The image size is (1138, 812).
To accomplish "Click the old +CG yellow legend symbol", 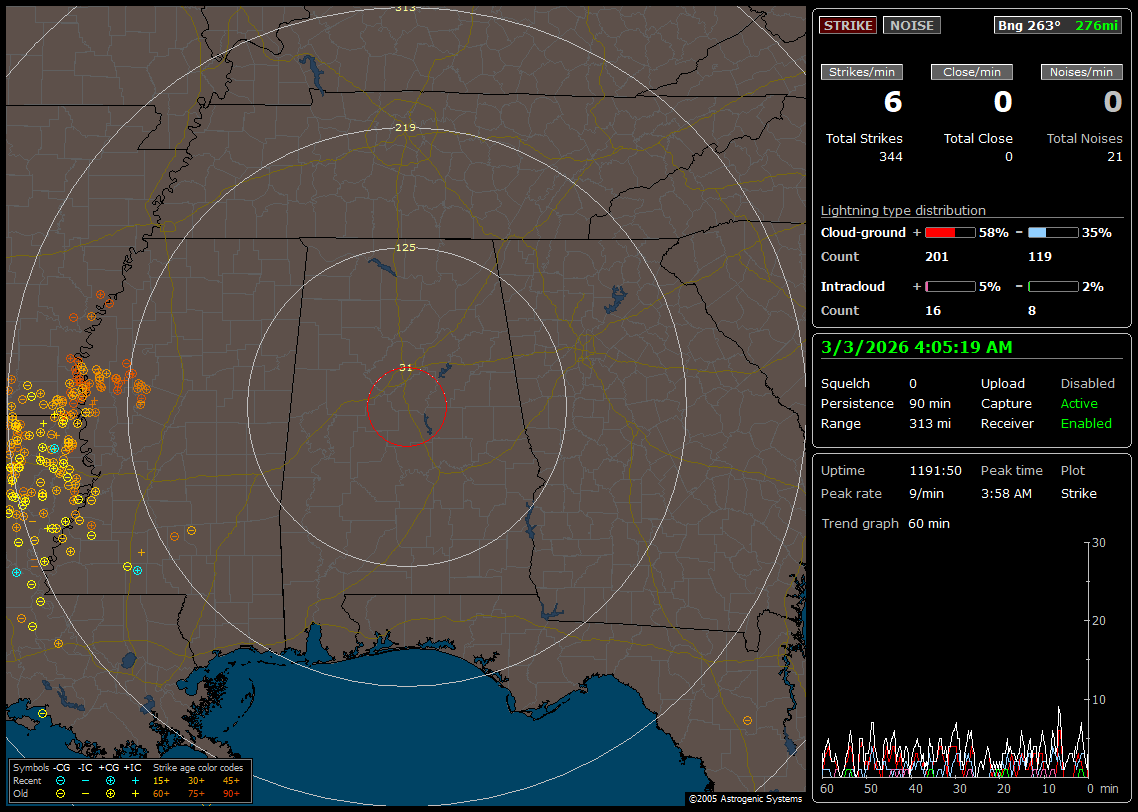I will tap(110, 793).
